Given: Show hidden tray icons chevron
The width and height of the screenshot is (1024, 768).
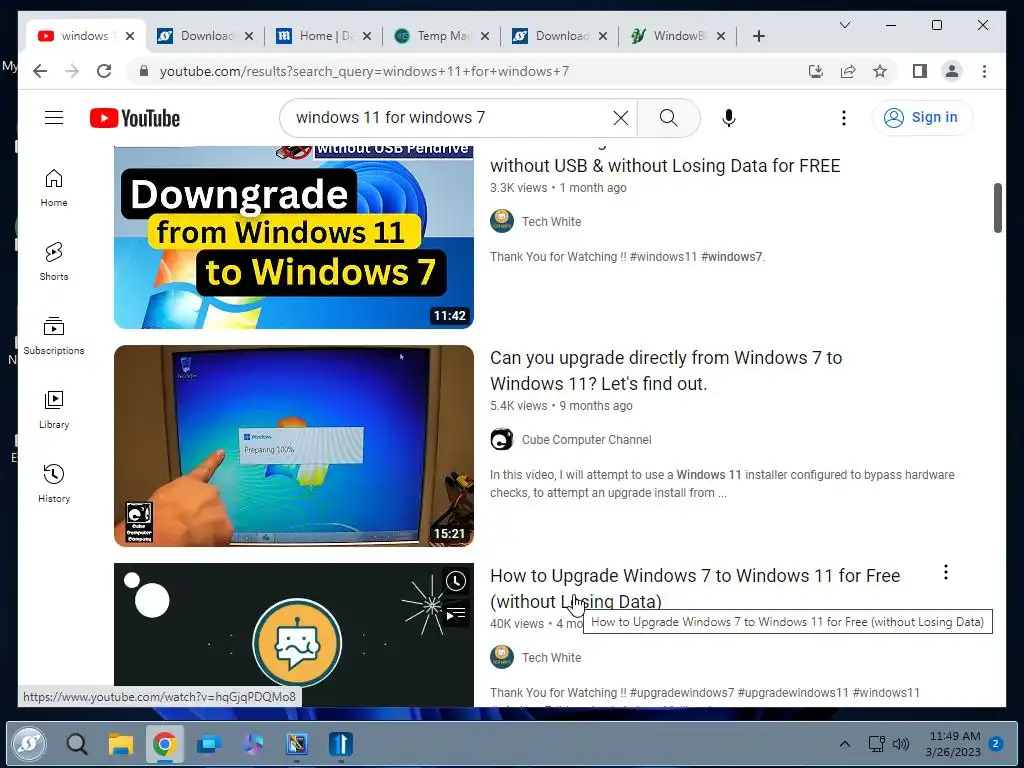Looking at the screenshot, I should click(844, 744).
